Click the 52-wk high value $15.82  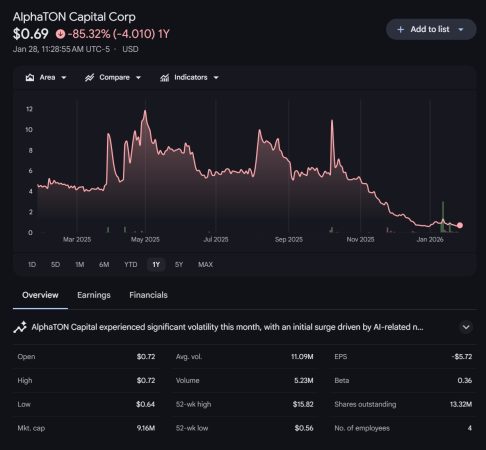(303, 404)
